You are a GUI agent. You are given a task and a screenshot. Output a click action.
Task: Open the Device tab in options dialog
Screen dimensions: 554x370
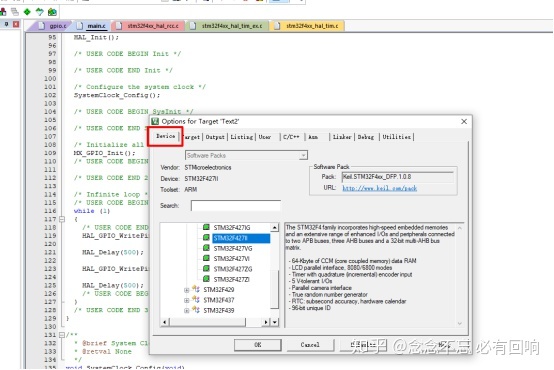point(165,136)
